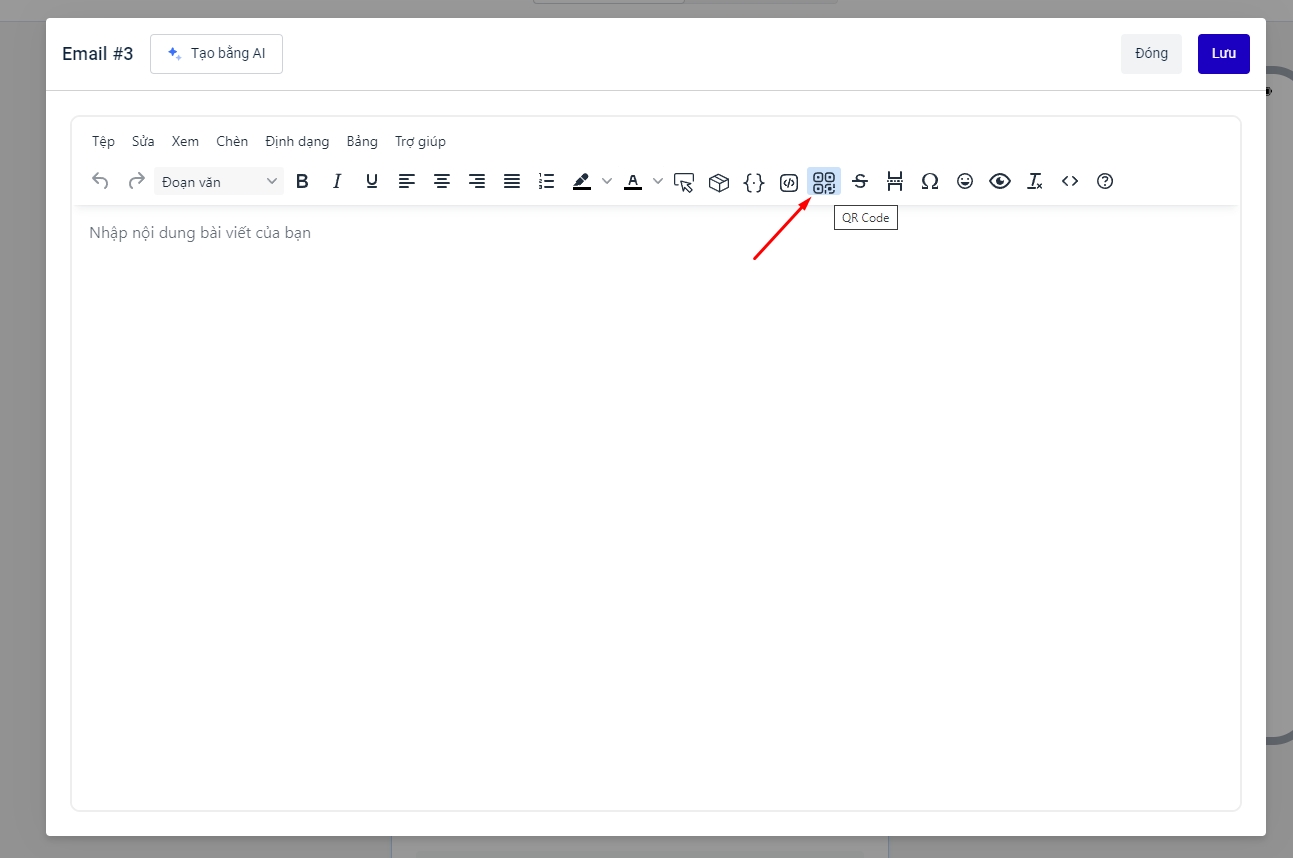This screenshot has height=858, width=1293.
Task: Toggle bold formatting
Action: pos(302,181)
